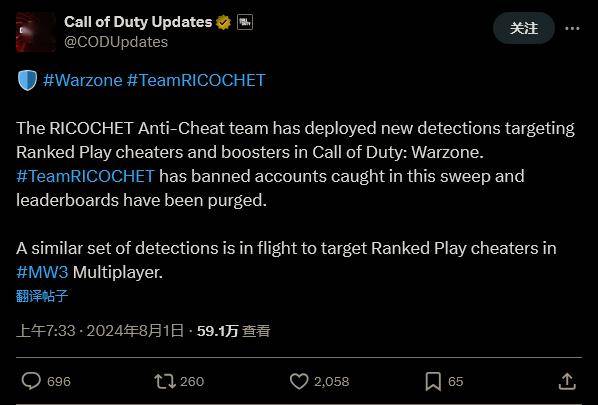The width and height of the screenshot is (598, 405).
Task: Click 翻译帖子 to translate the post
Action: (42, 296)
